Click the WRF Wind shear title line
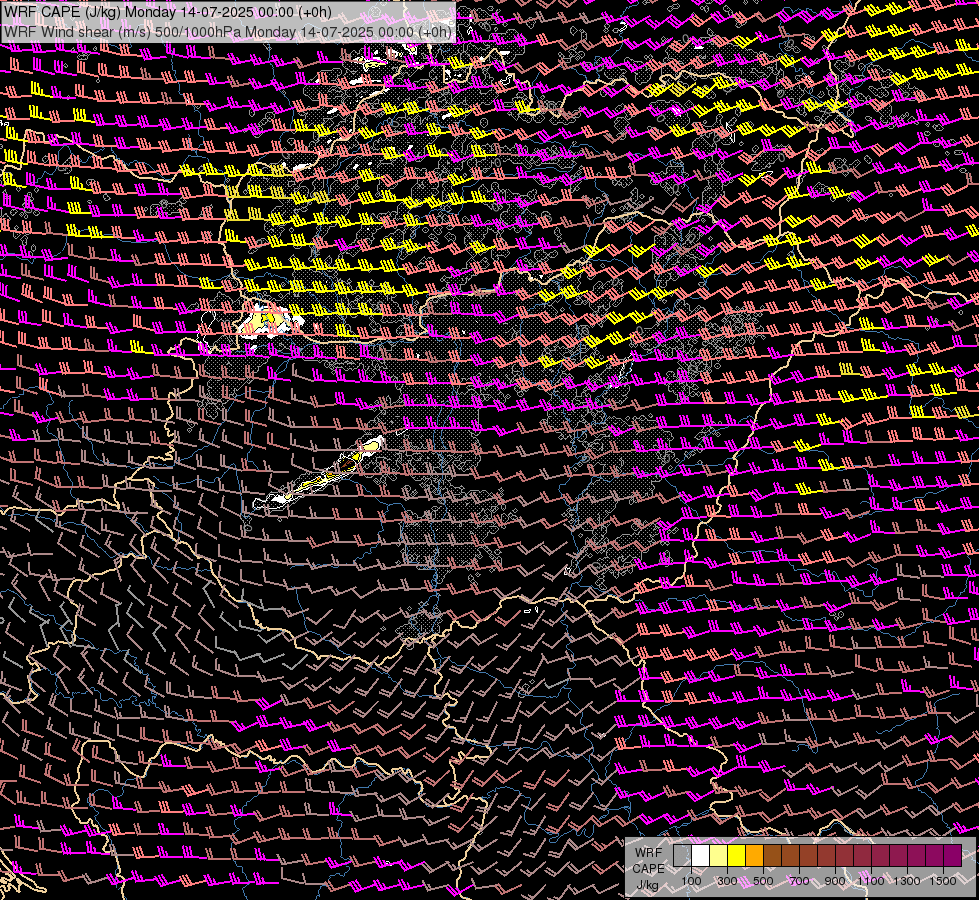 point(228,32)
